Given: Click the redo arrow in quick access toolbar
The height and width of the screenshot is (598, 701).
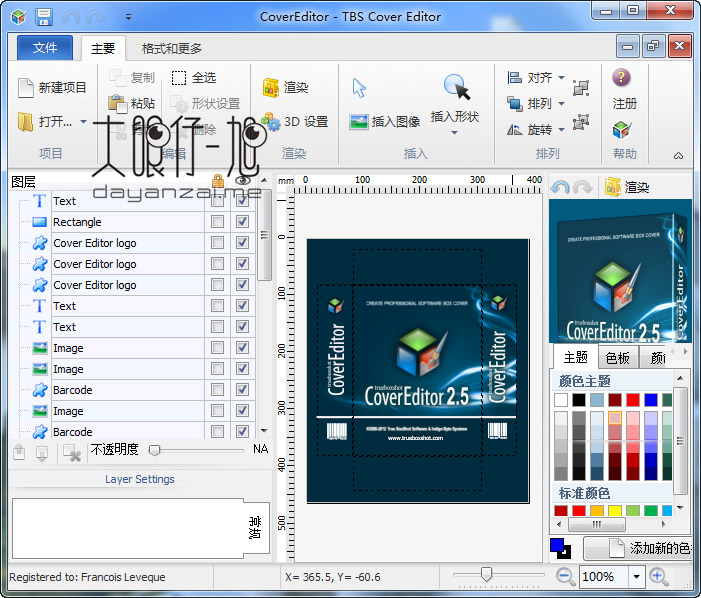Looking at the screenshot, I should point(95,17).
